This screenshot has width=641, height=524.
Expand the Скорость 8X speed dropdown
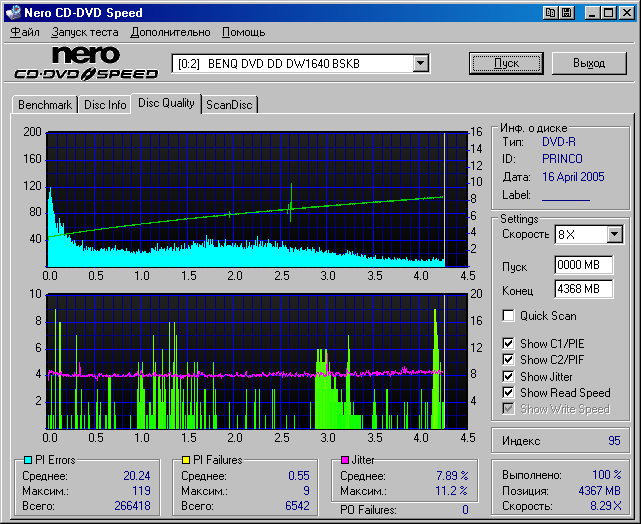coord(614,234)
